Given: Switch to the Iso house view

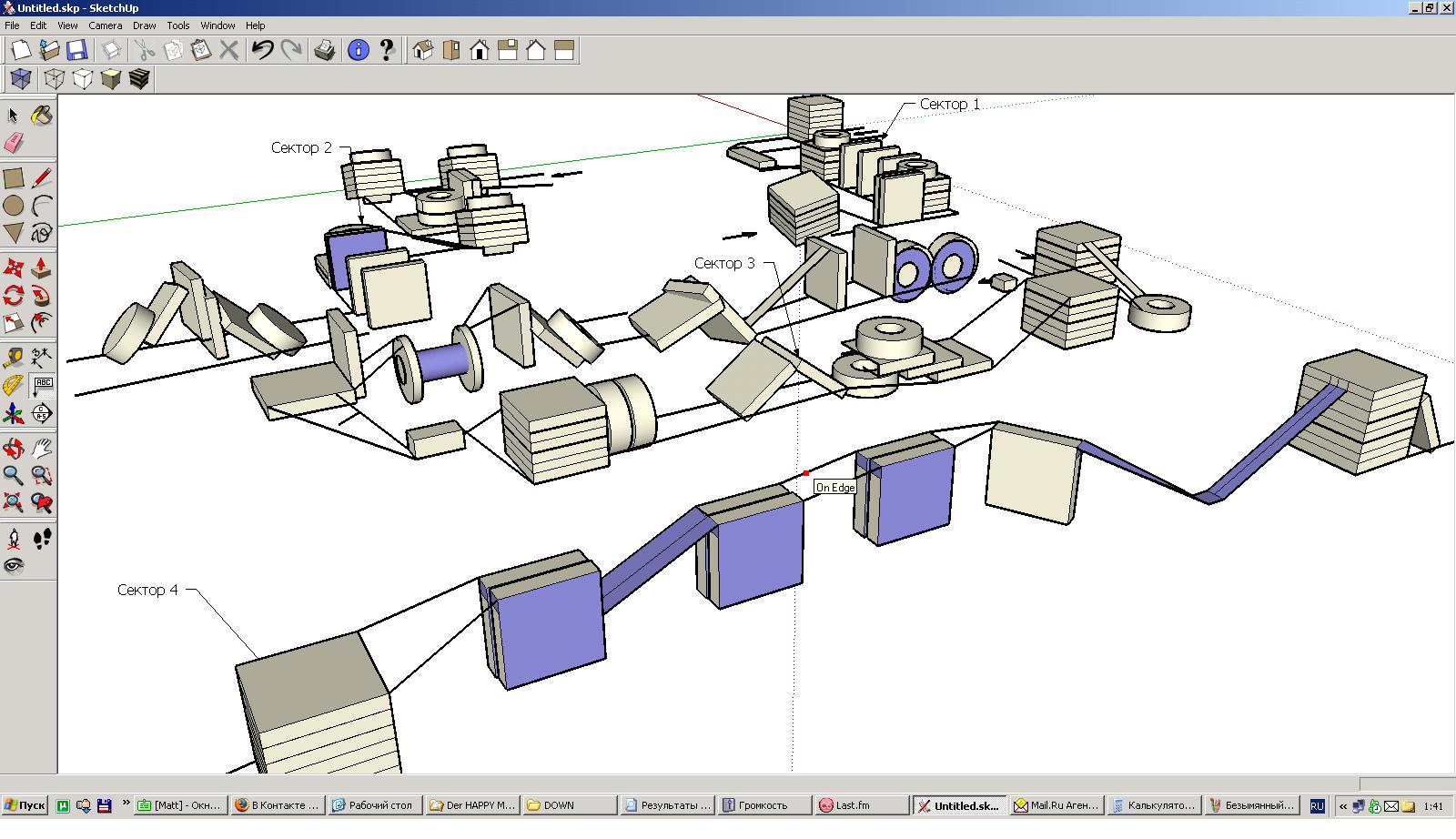Looking at the screenshot, I should (423, 50).
